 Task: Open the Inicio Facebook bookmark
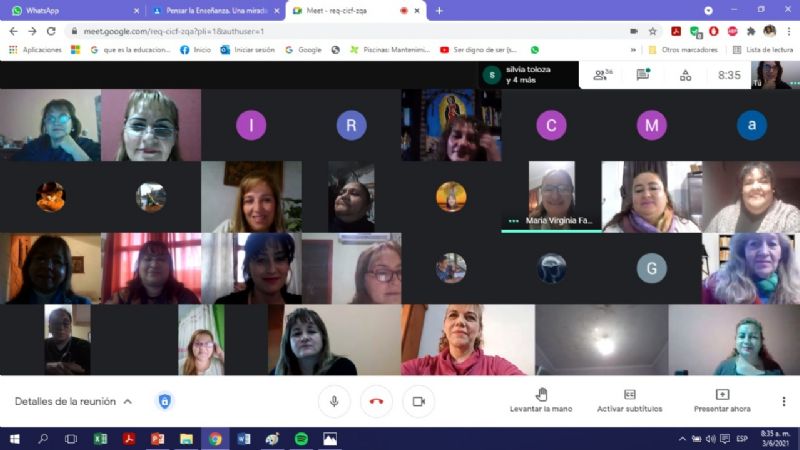coord(195,49)
